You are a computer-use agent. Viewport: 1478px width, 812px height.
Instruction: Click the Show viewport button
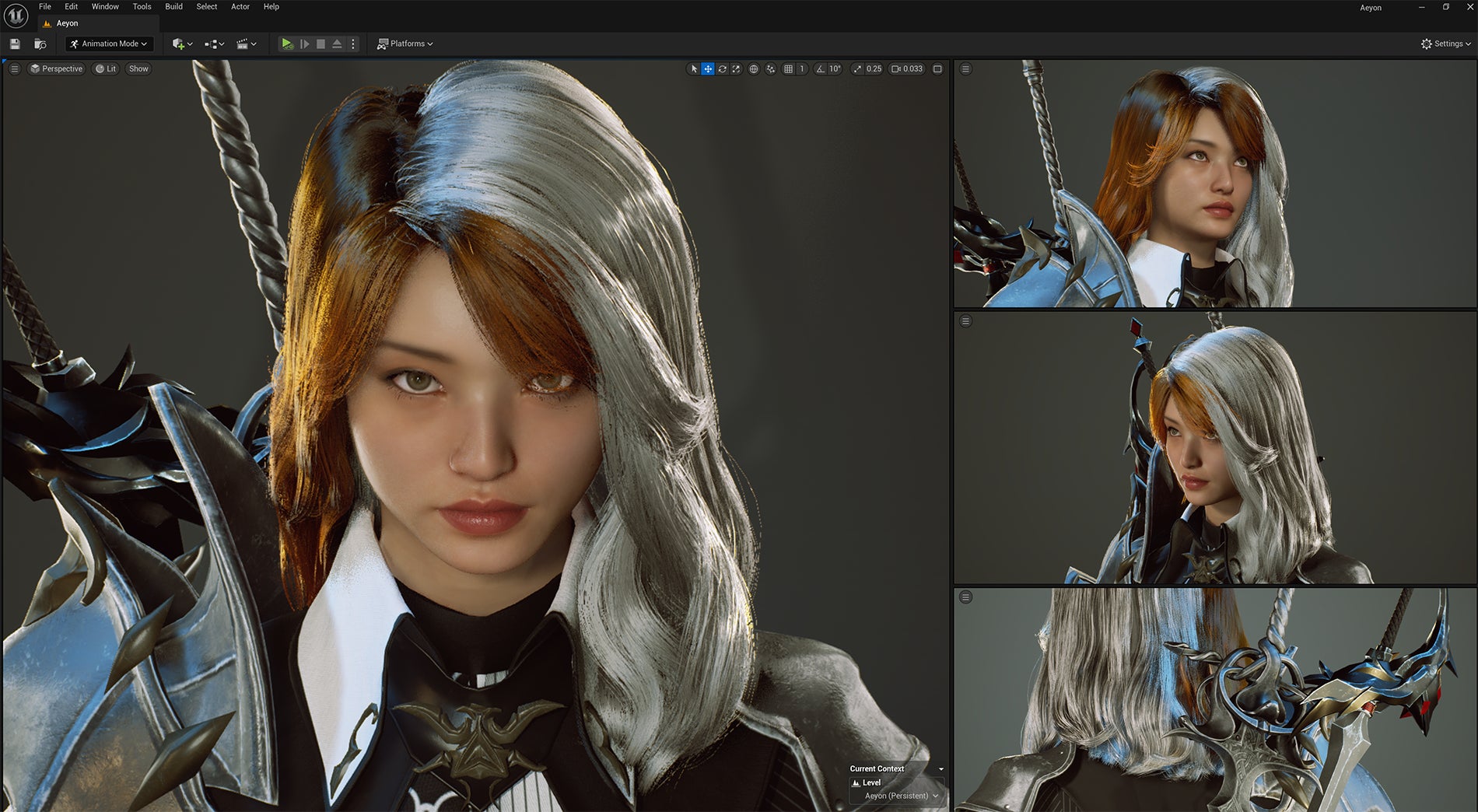tap(138, 69)
